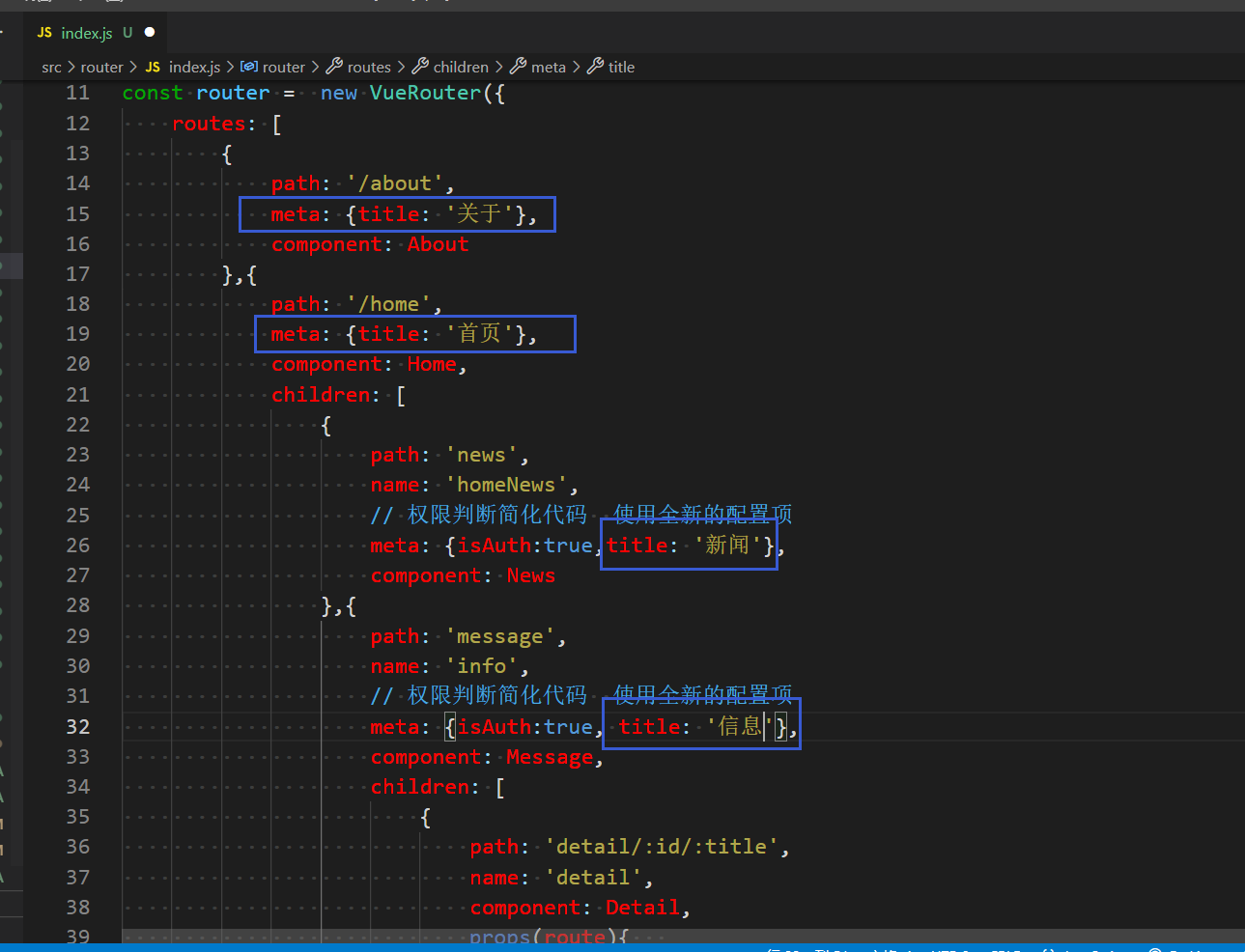
Task: Click the '/about' path string
Action: coord(395,183)
